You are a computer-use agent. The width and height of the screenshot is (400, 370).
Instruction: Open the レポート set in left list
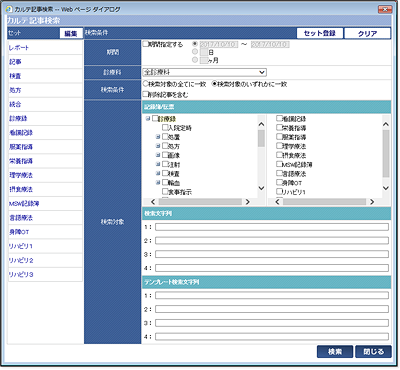click(45, 48)
